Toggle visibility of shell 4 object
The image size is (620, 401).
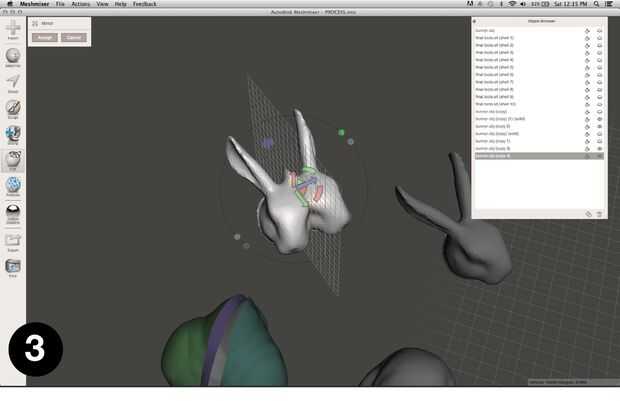599,60
